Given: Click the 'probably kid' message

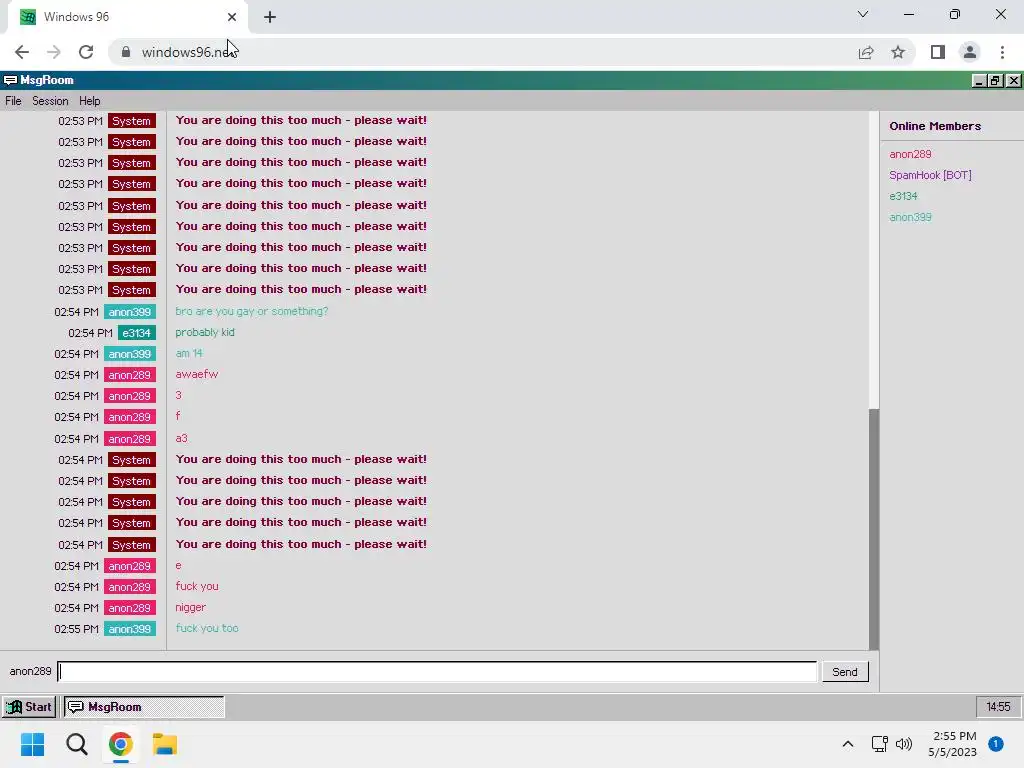Looking at the screenshot, I should point(205,332).
